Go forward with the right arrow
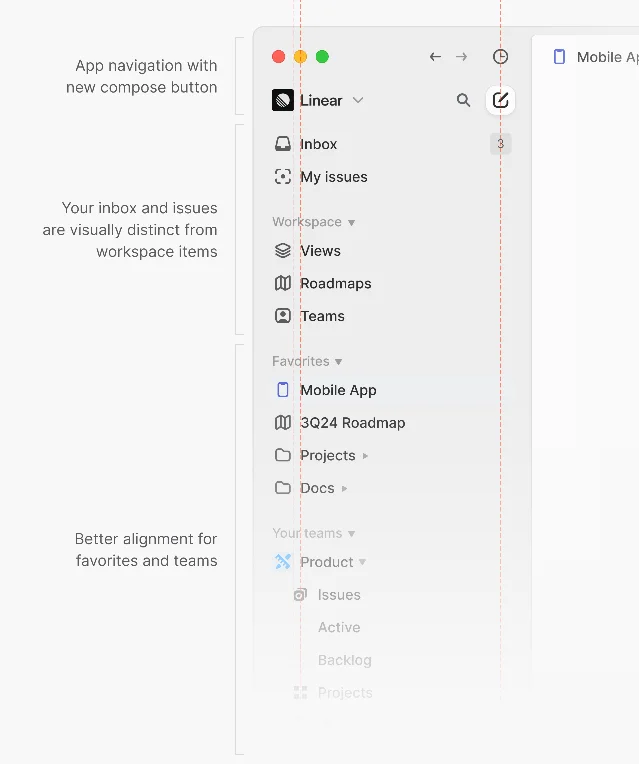Image resolution: width=639 pixels, height=764 pixels. tap(461, 57)
